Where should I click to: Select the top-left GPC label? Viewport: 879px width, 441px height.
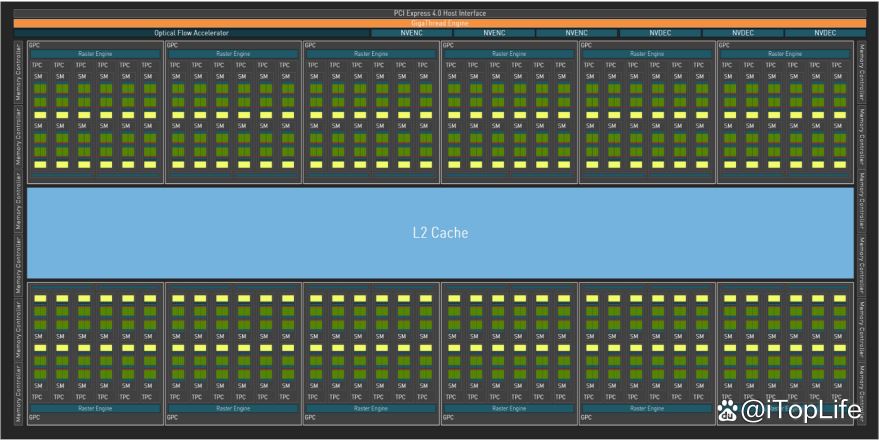pyautogui.click(x=35, y=45)
